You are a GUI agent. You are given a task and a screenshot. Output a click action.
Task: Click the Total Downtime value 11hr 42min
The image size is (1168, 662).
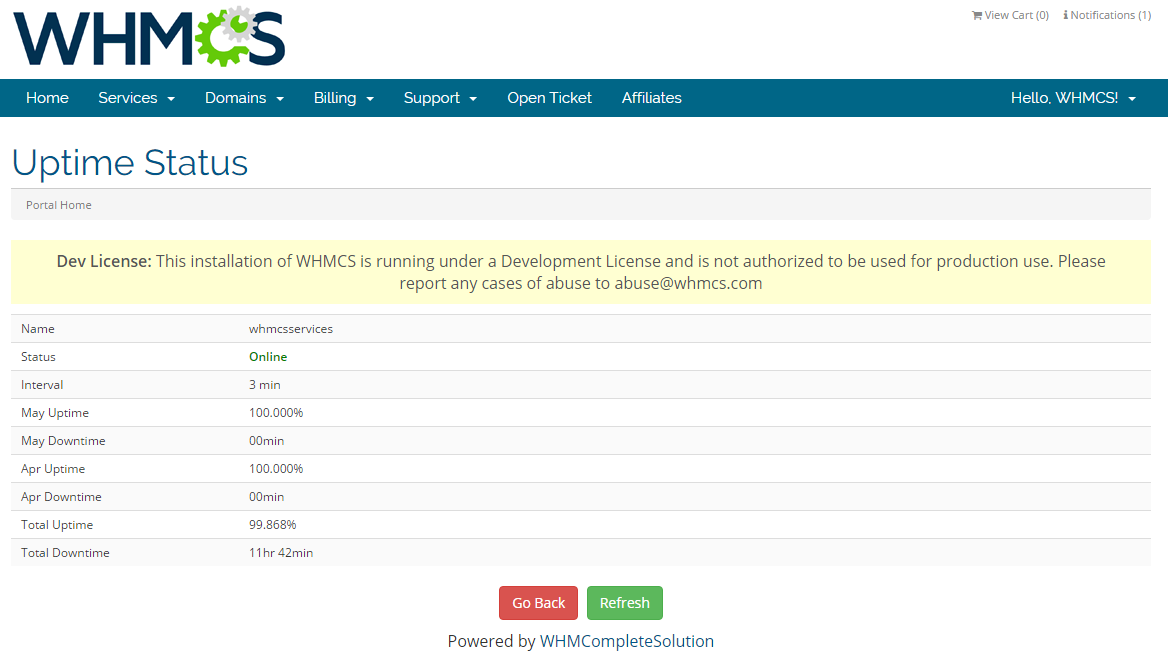click(x=281, y=553)
